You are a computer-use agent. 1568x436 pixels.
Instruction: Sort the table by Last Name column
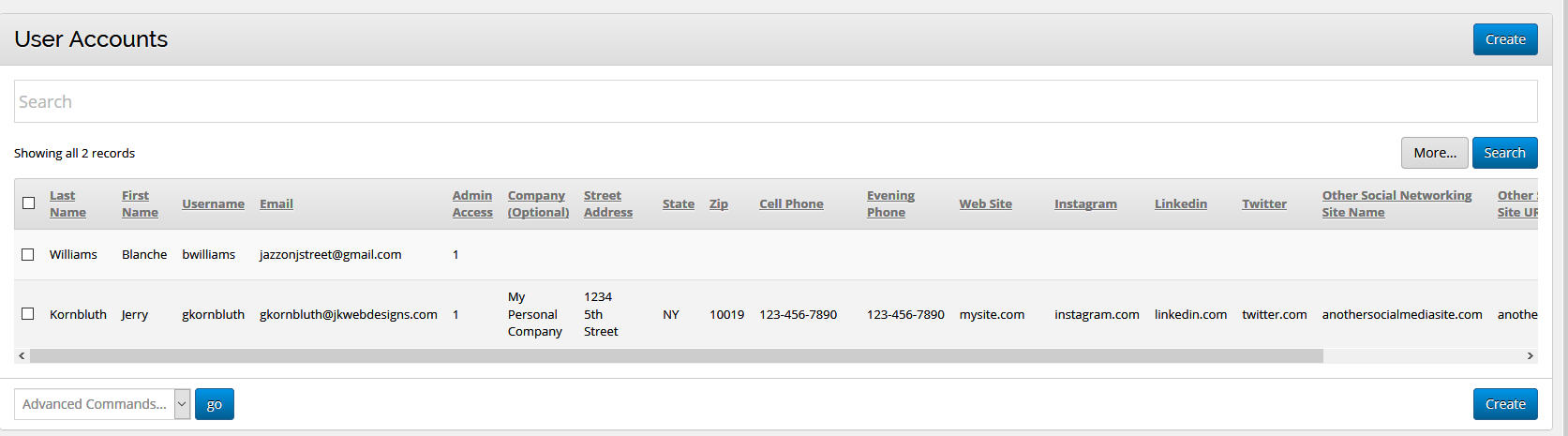point(67,203)
